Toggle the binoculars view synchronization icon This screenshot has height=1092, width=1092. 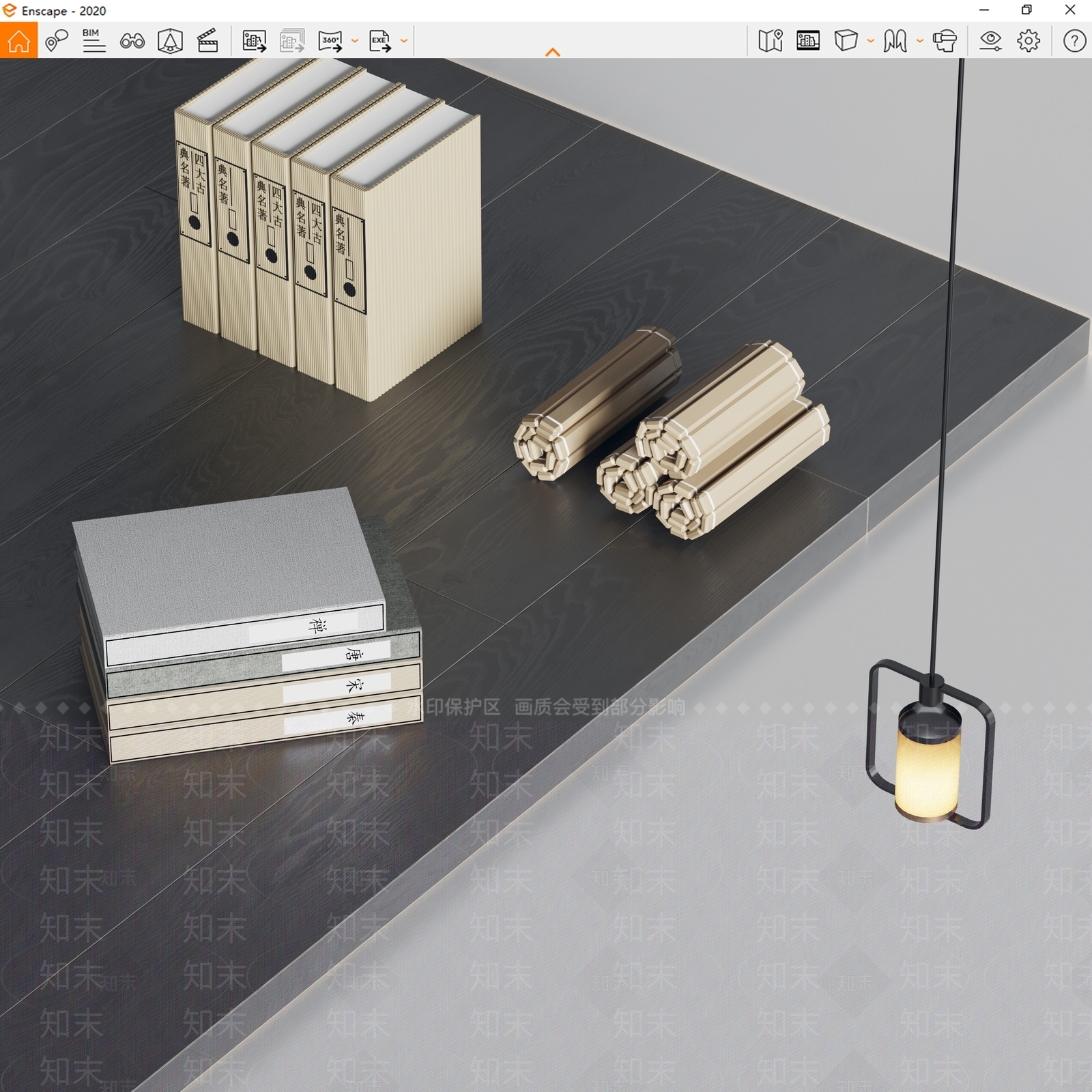(132, 42)
